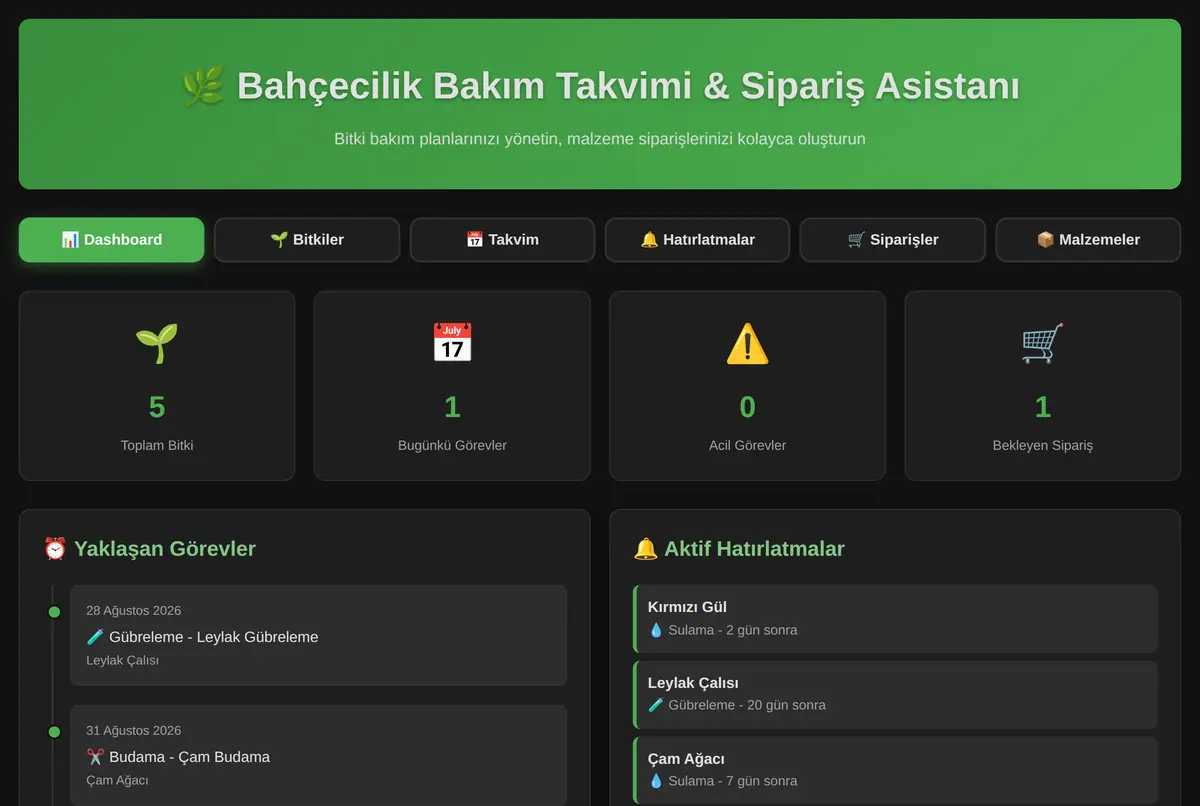The image size is (1200, 806).
Task: Click the sprout icon in Bitkiler tab
Action: (x=279, y=240)
